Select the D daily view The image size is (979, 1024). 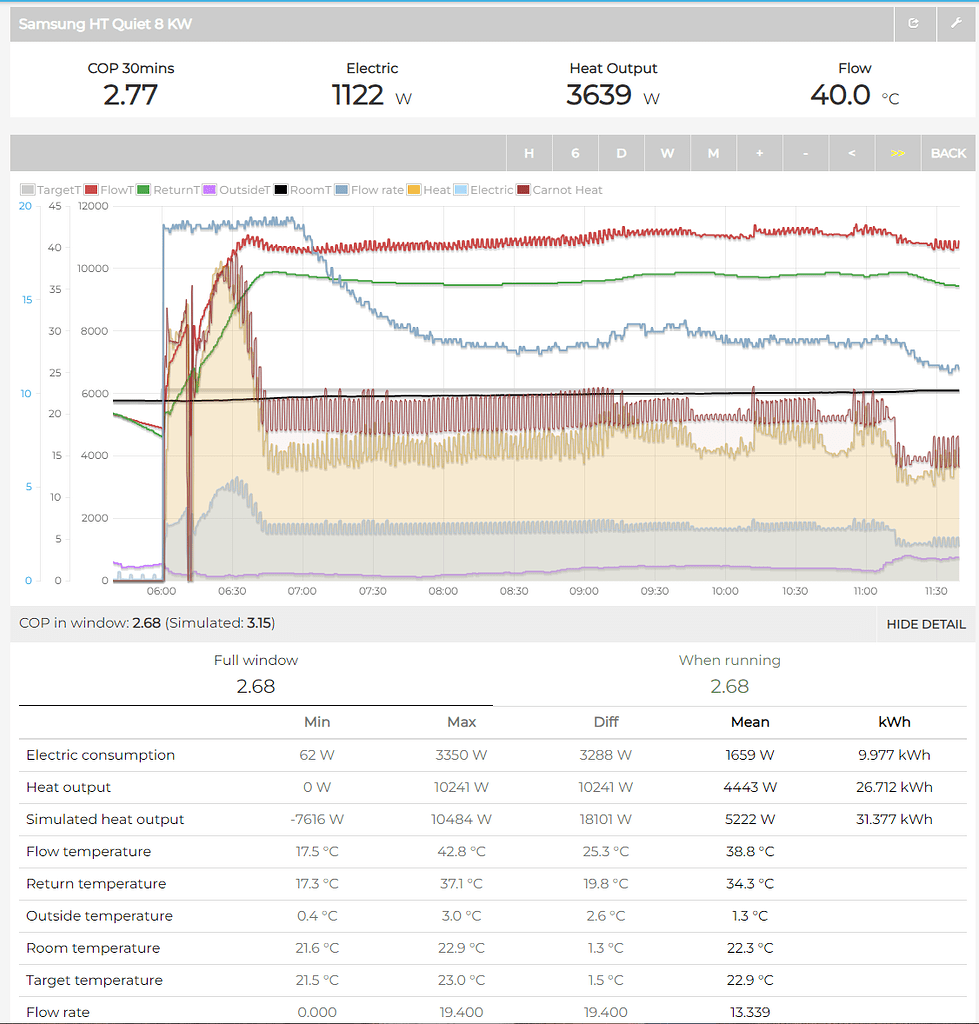click(x=621, y=152)
